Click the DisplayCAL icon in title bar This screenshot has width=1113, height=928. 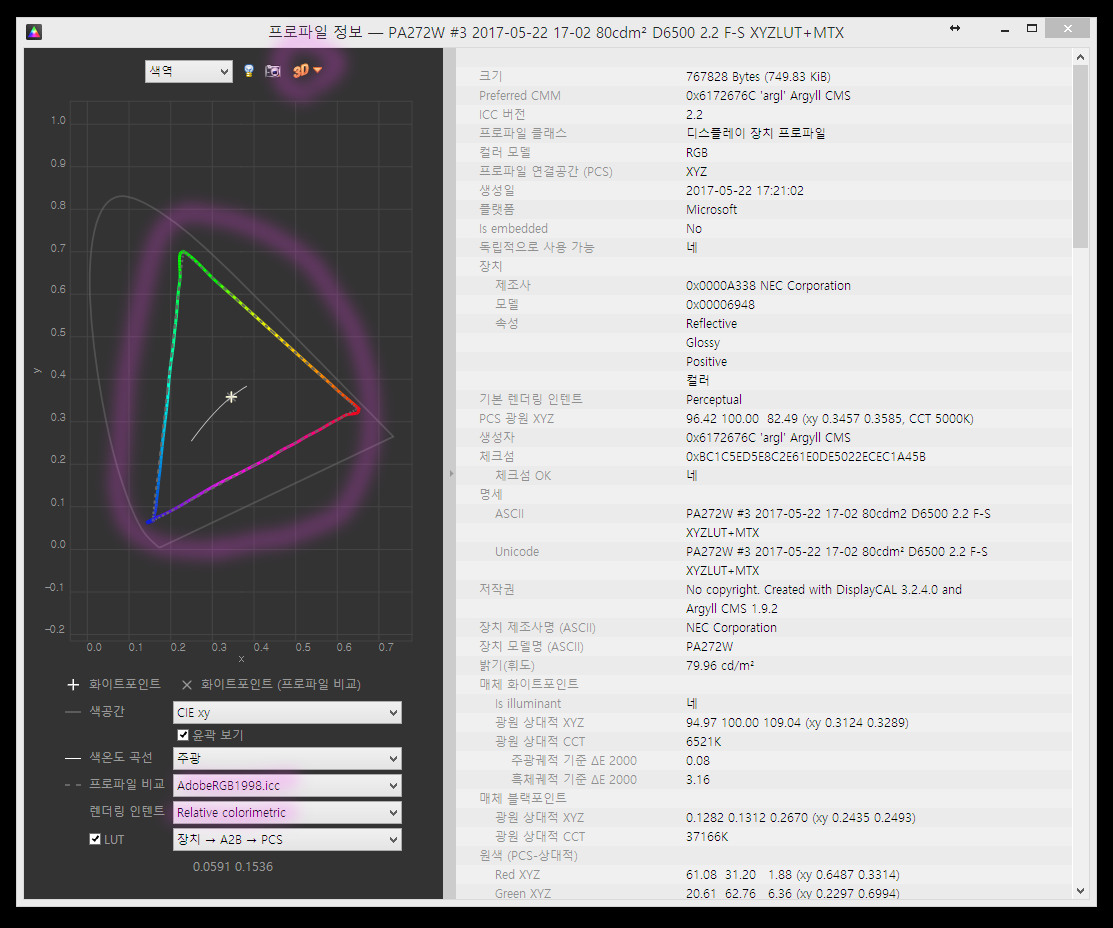tap(34, 32)
